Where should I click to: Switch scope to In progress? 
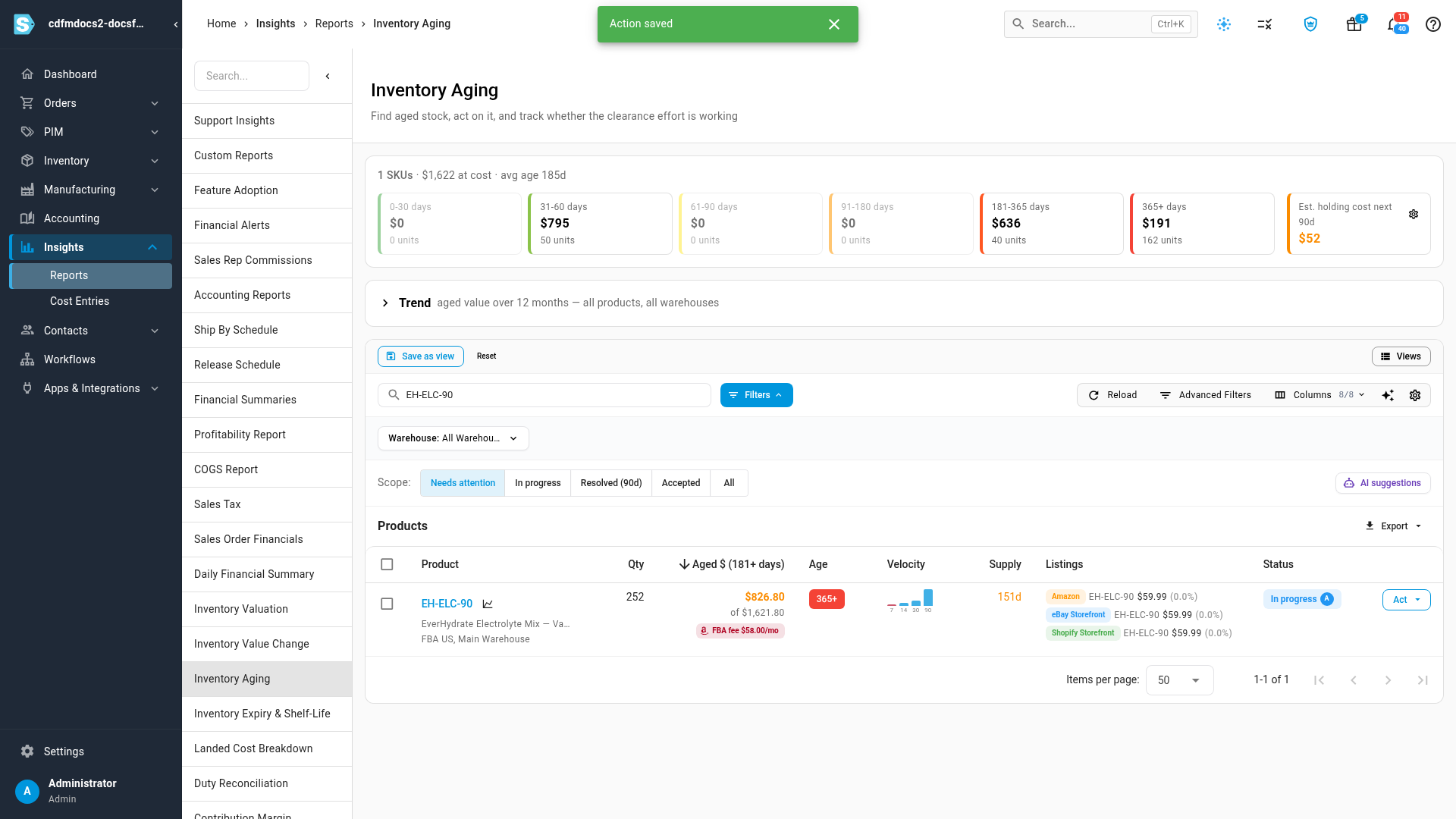538,483
